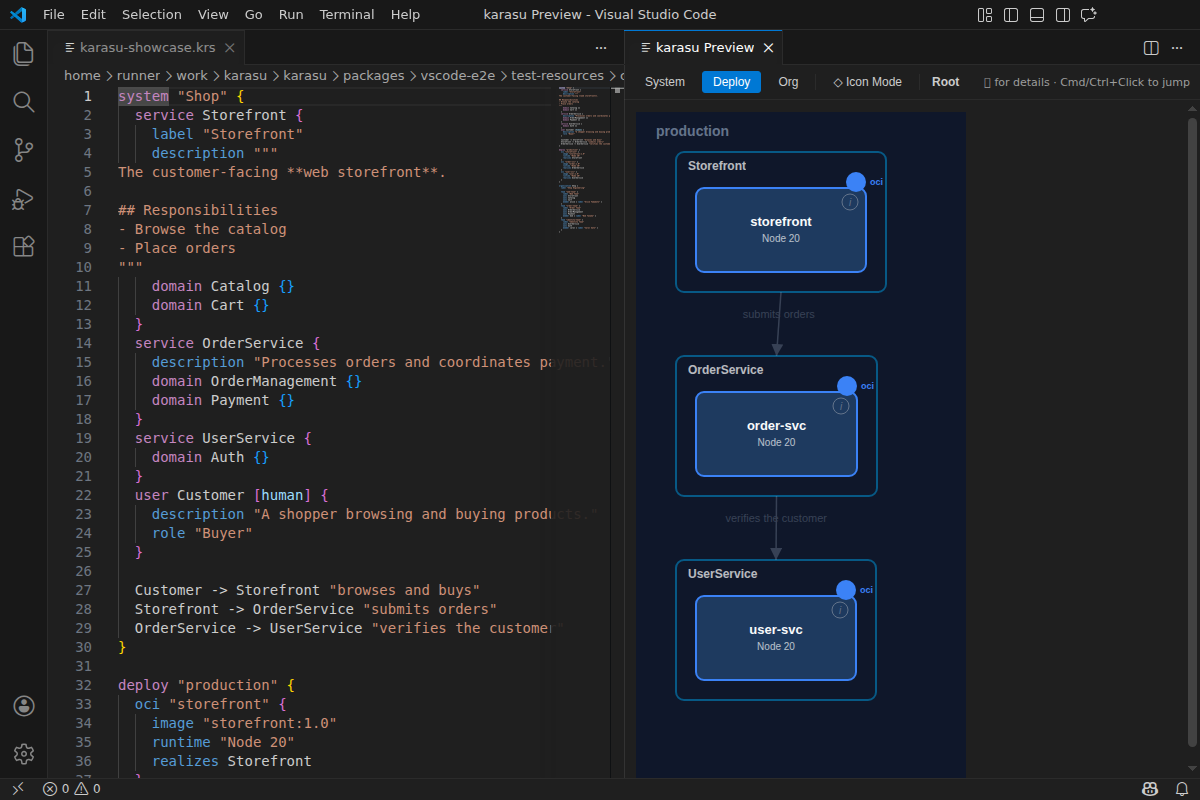Toggle the bottom panel icon

click(x=1037, y=15)
